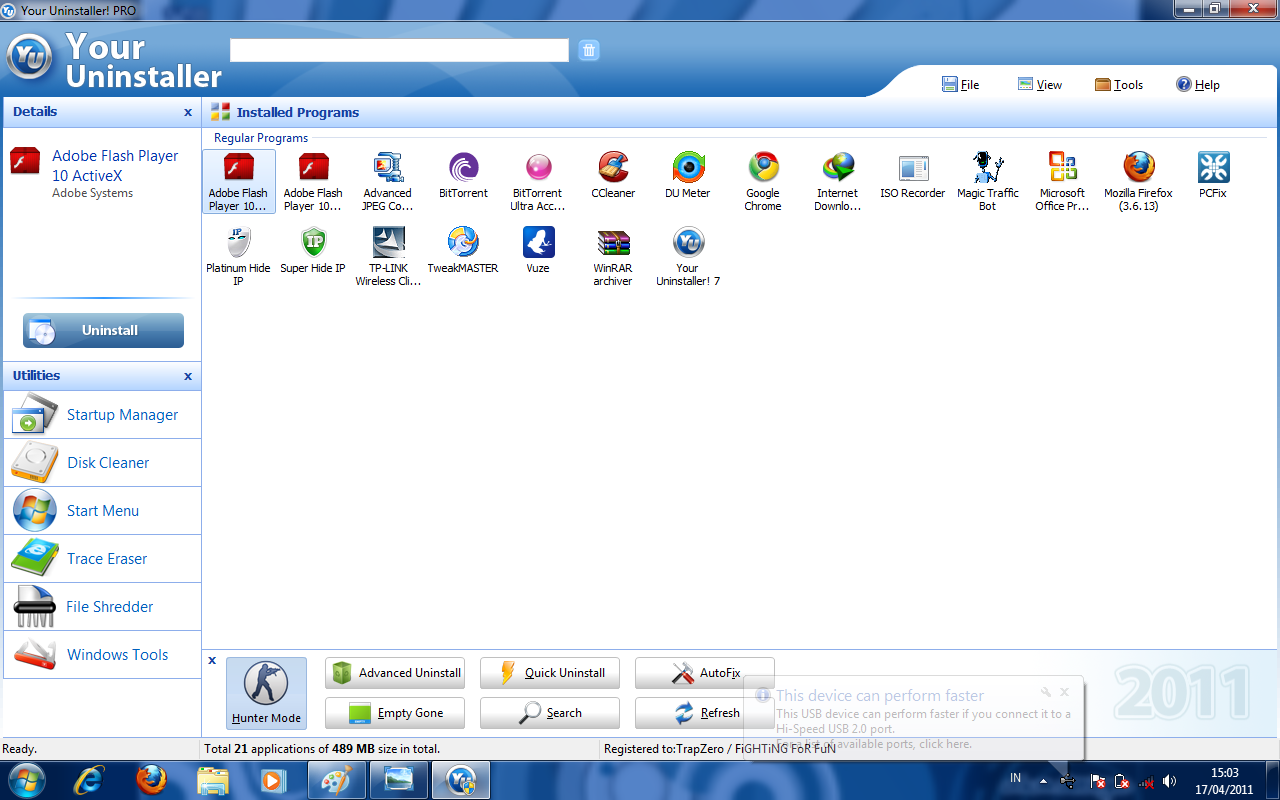1280x800 pixels.
Task: Open File Shredder utility
Action: coord(102,606)
